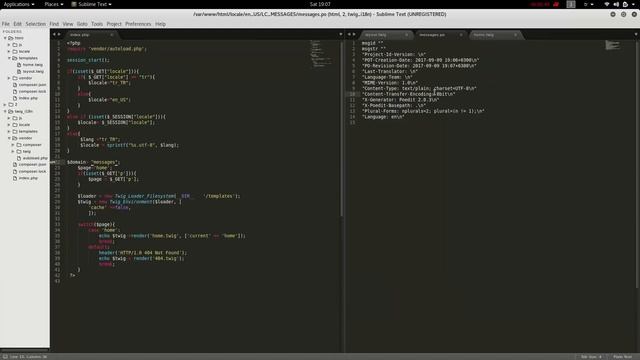
Task: Collapse vendor folder under twig_i18n
Action: [x=9, y=138]
